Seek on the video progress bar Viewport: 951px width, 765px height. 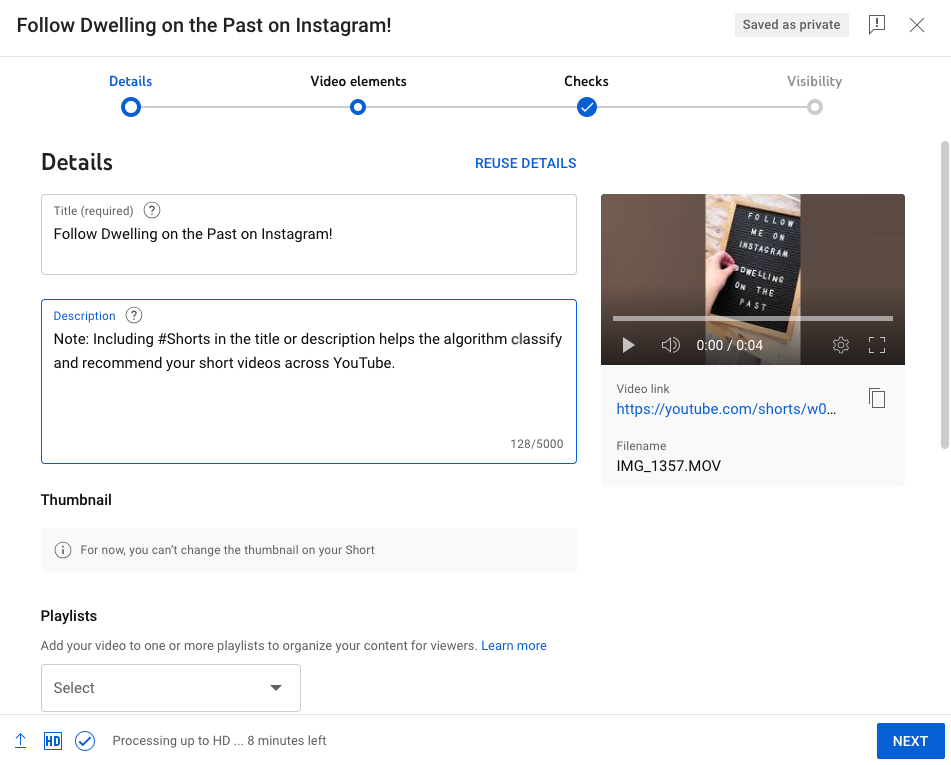tap(753, 318)
